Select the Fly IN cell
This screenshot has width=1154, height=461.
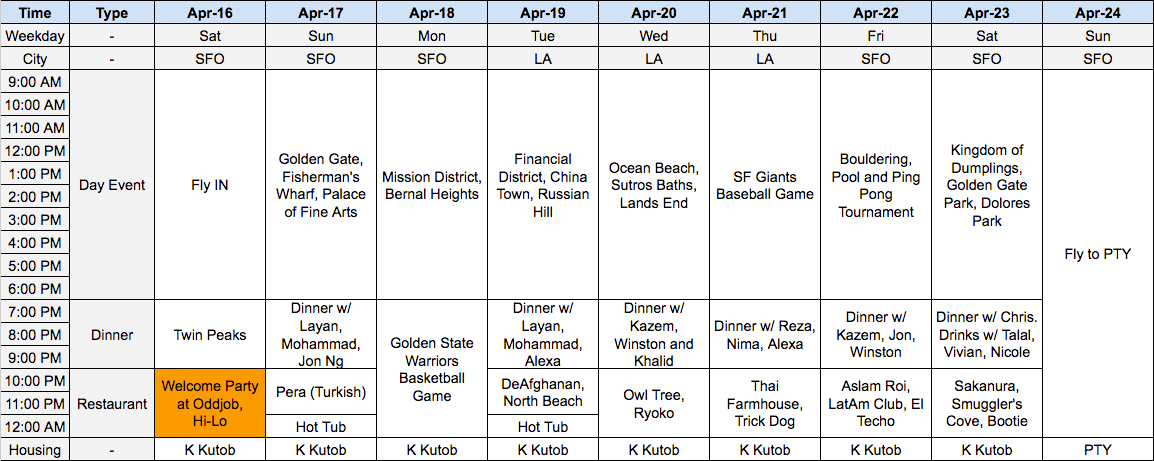210,185
